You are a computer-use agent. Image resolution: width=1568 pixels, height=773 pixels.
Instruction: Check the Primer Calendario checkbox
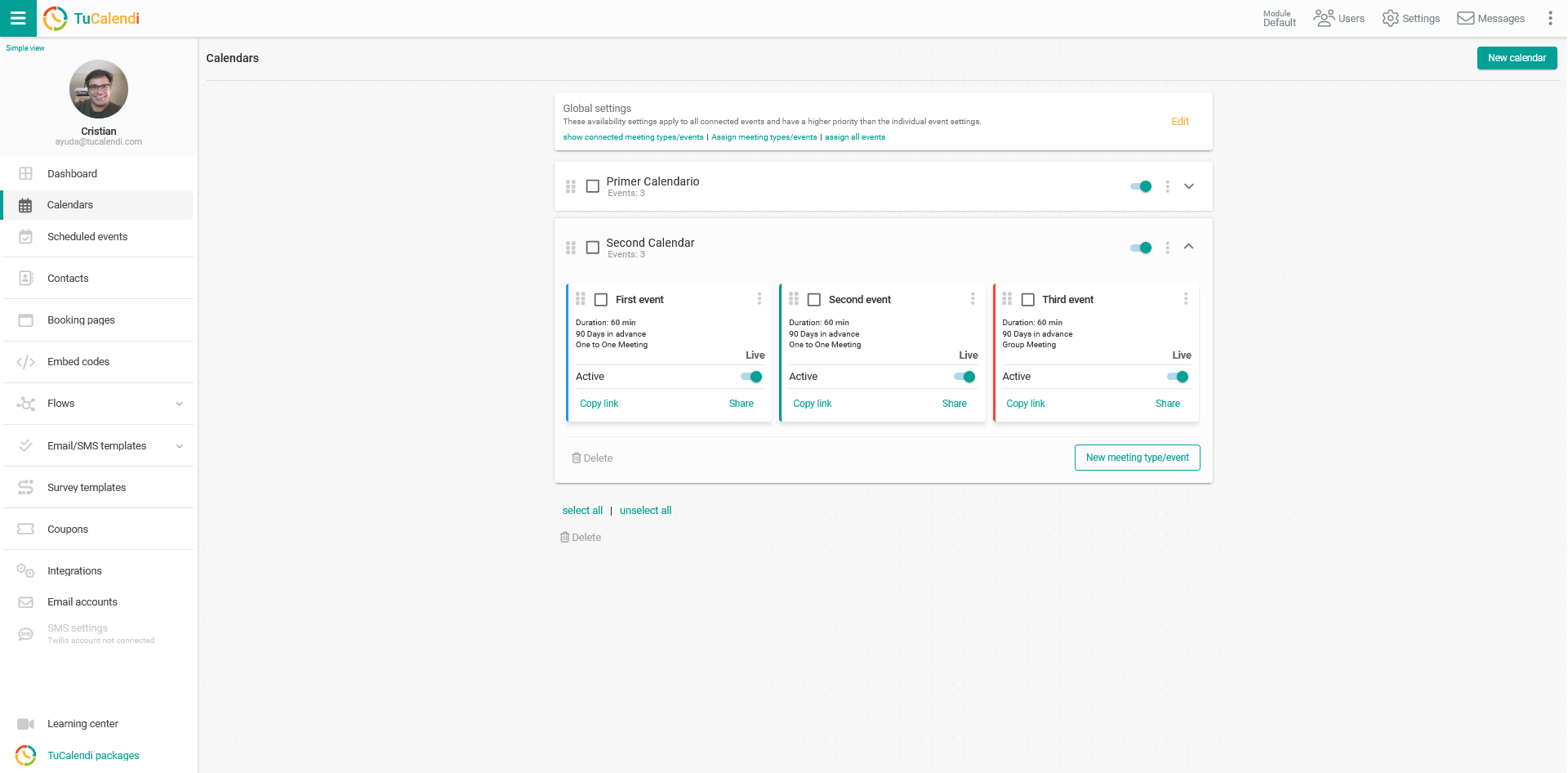point(593,186)
